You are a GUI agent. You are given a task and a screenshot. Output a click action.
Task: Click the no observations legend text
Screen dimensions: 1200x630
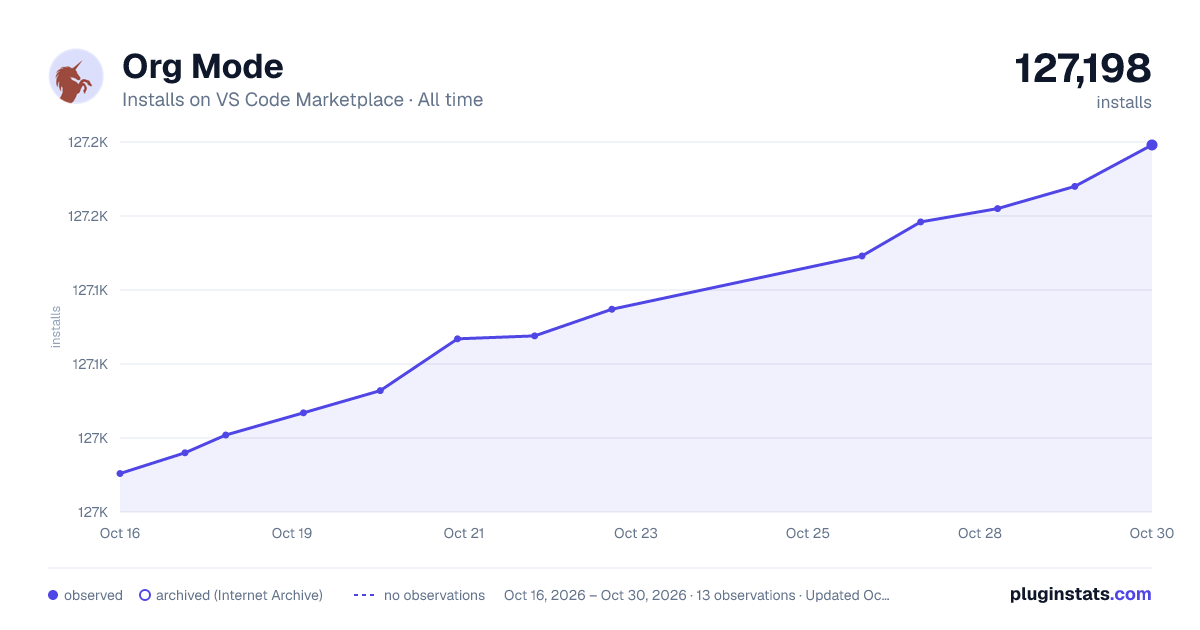[x=434, y=595]
